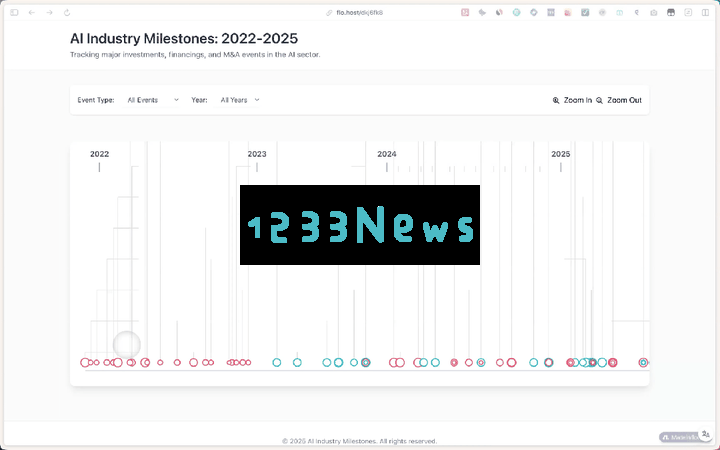Select the 2022 year label on timeline
The image size is (720, 450).
[x=100, y=154]
